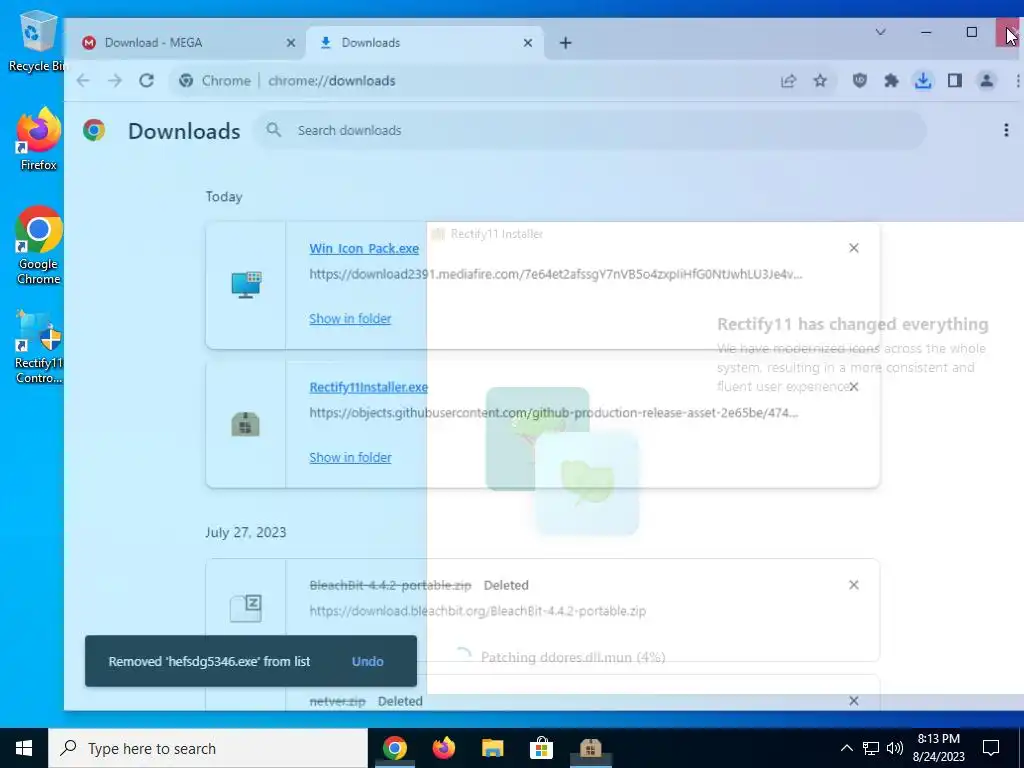Open Chrome from the taskbar
The width and height of the screenshot is (1024, 768).
pos(394,748)
